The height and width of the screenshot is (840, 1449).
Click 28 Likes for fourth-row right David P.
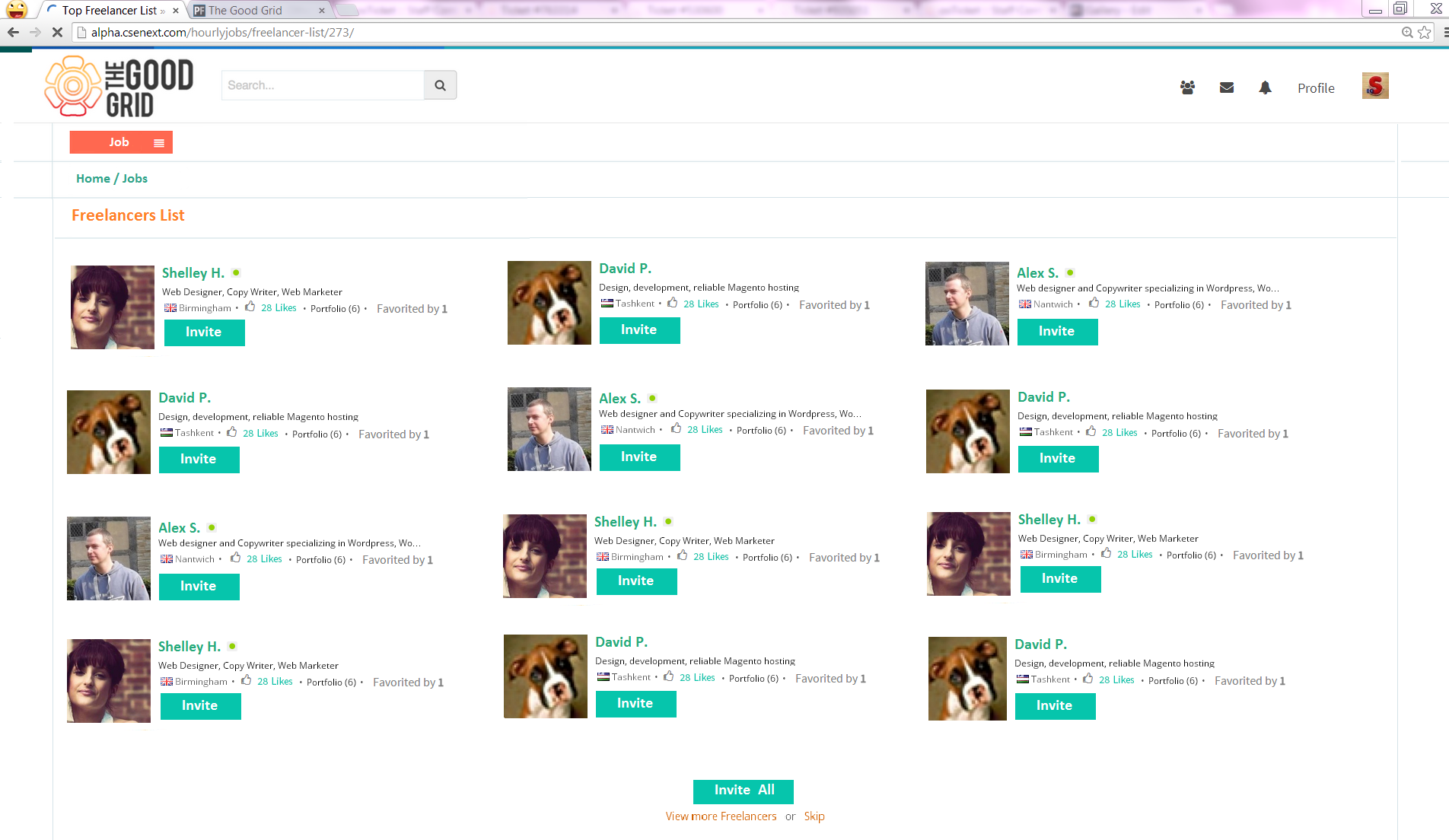(1116, 680)
